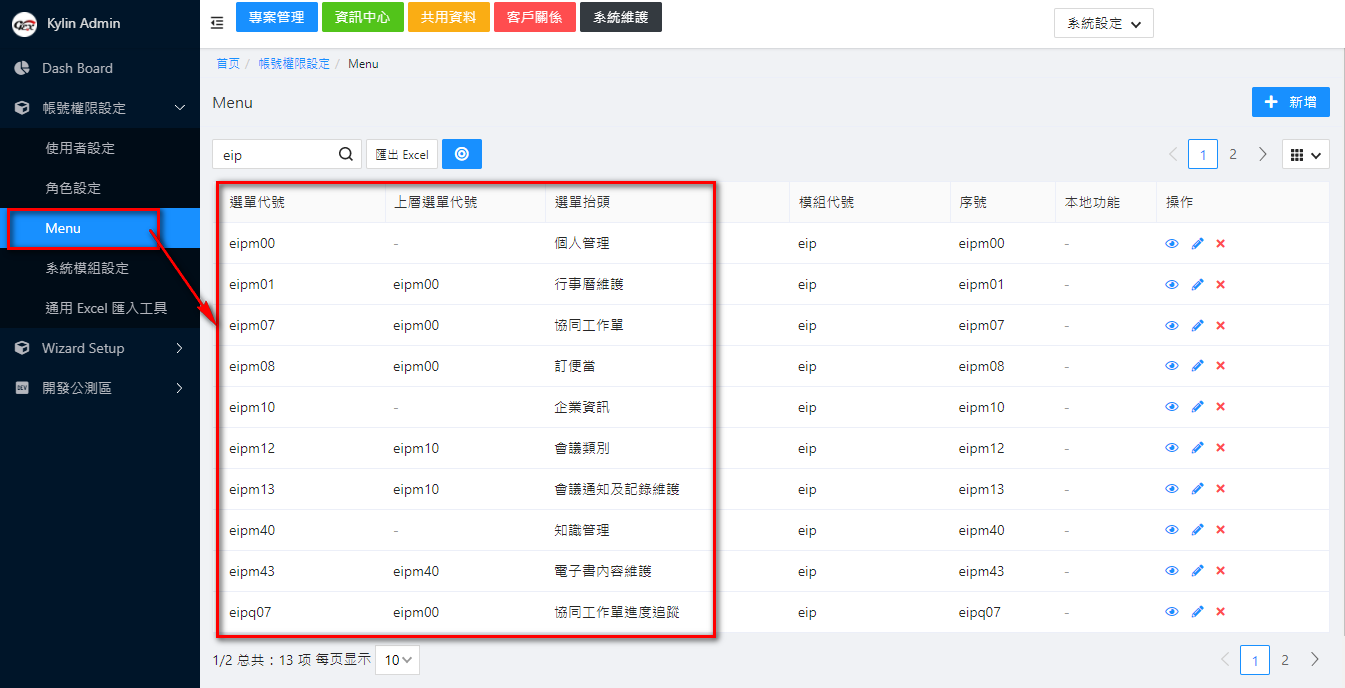Click the search input containing eip

272,155
